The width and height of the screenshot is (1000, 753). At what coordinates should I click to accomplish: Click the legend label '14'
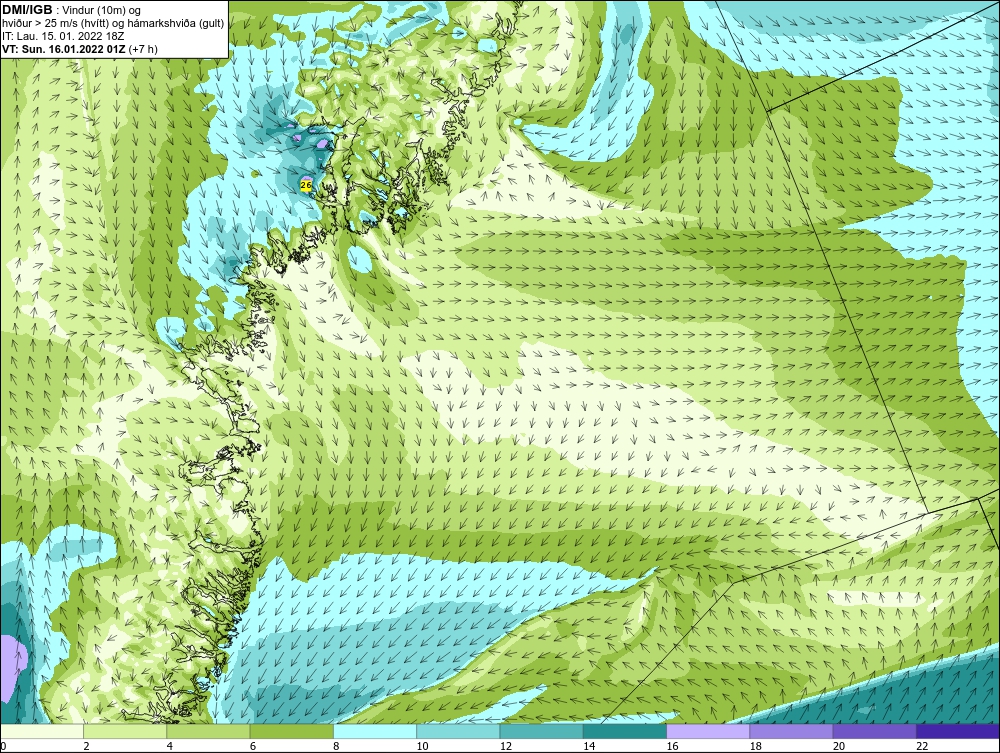[589, 747]
